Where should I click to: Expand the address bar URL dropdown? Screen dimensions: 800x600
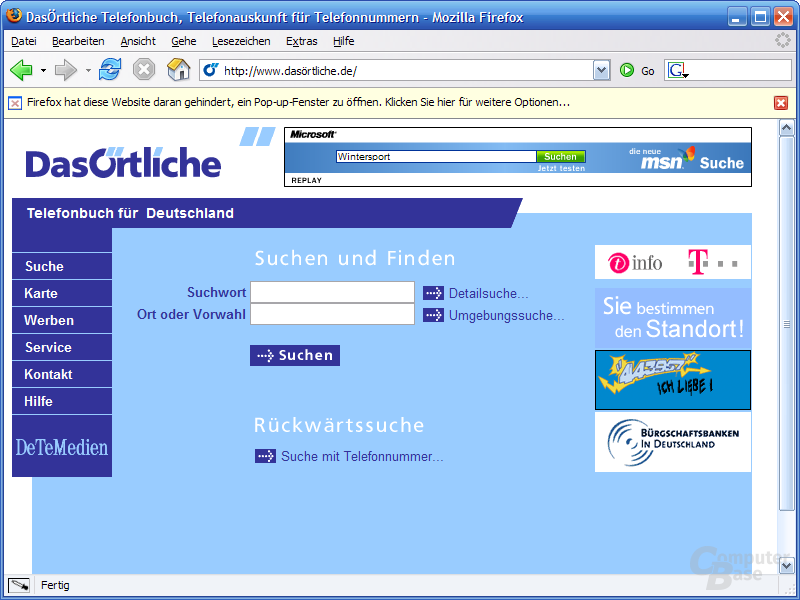click(602, 70)
